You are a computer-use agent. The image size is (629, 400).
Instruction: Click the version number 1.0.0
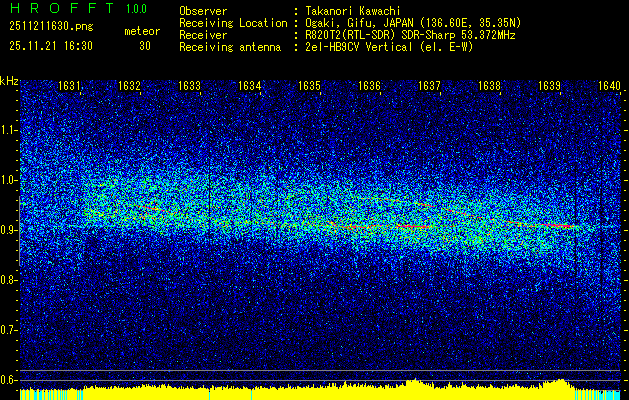tap(136, 9)
